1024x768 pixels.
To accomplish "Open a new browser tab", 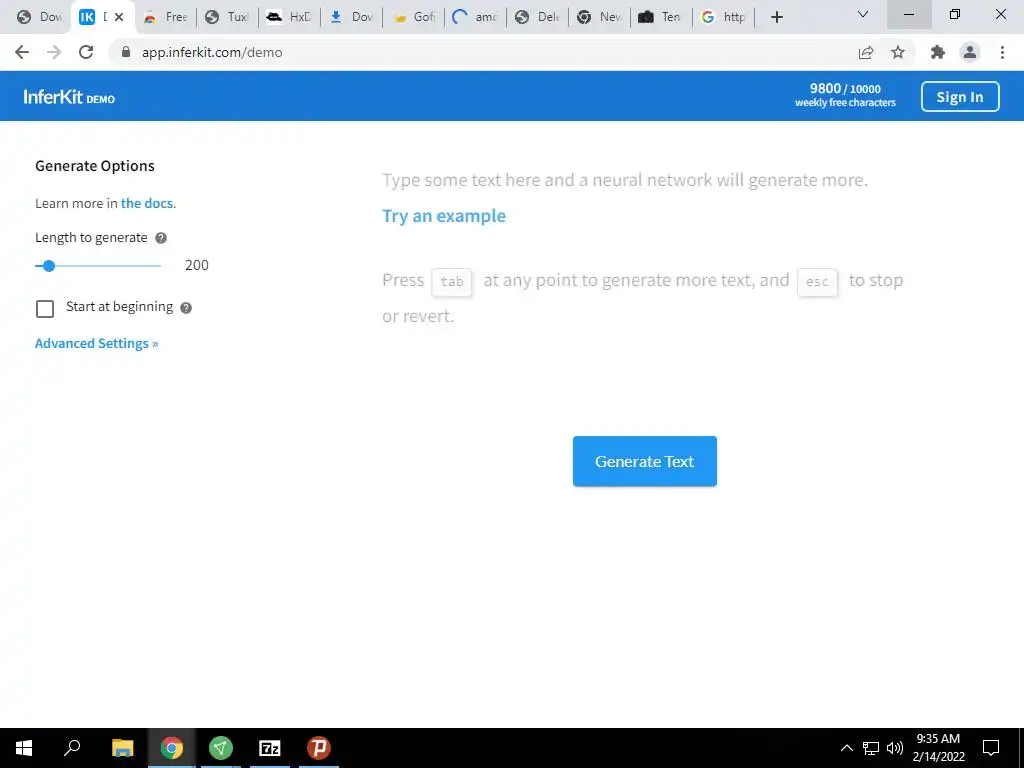I will pos(776,17).
